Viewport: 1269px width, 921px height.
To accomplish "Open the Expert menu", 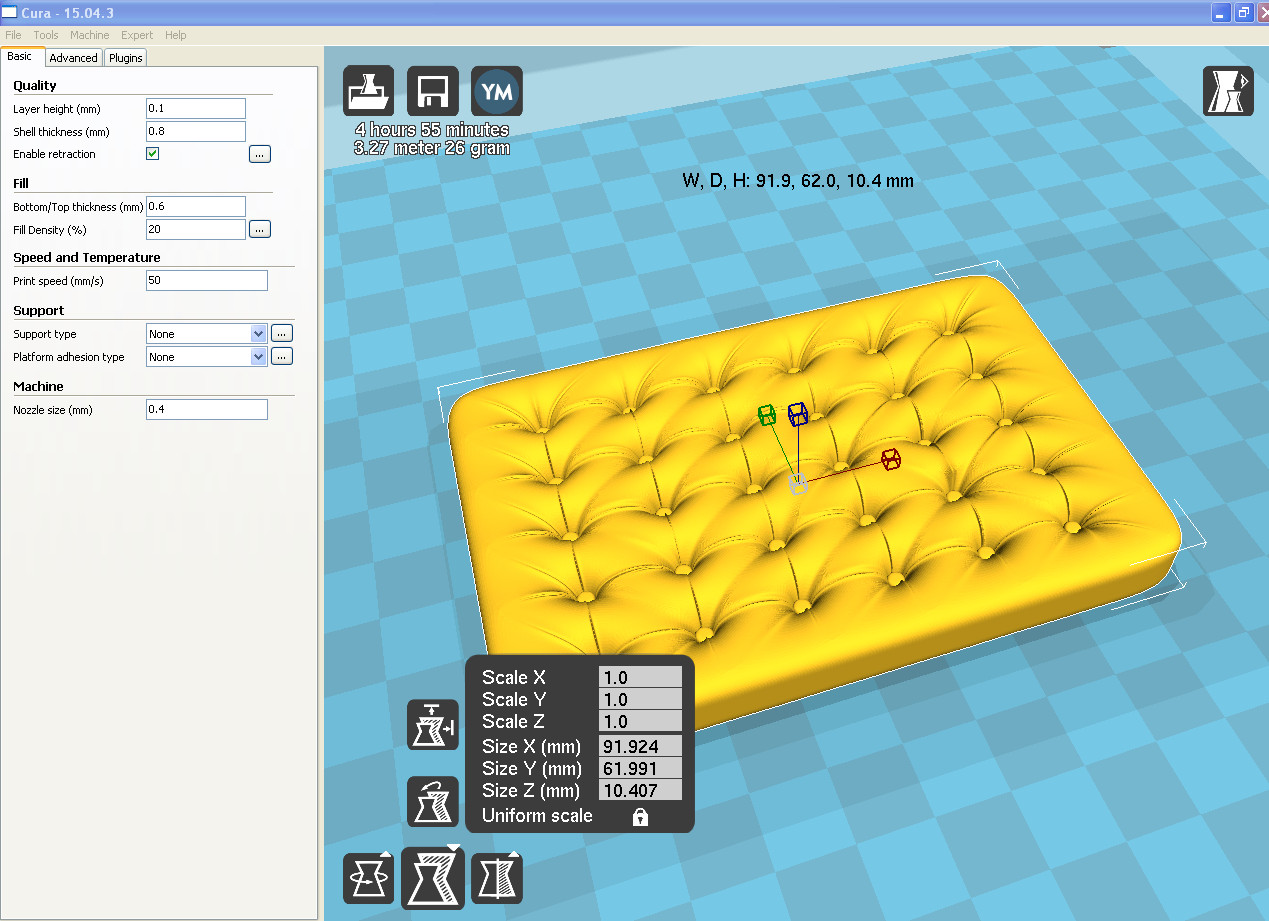I will click(137, 35).
